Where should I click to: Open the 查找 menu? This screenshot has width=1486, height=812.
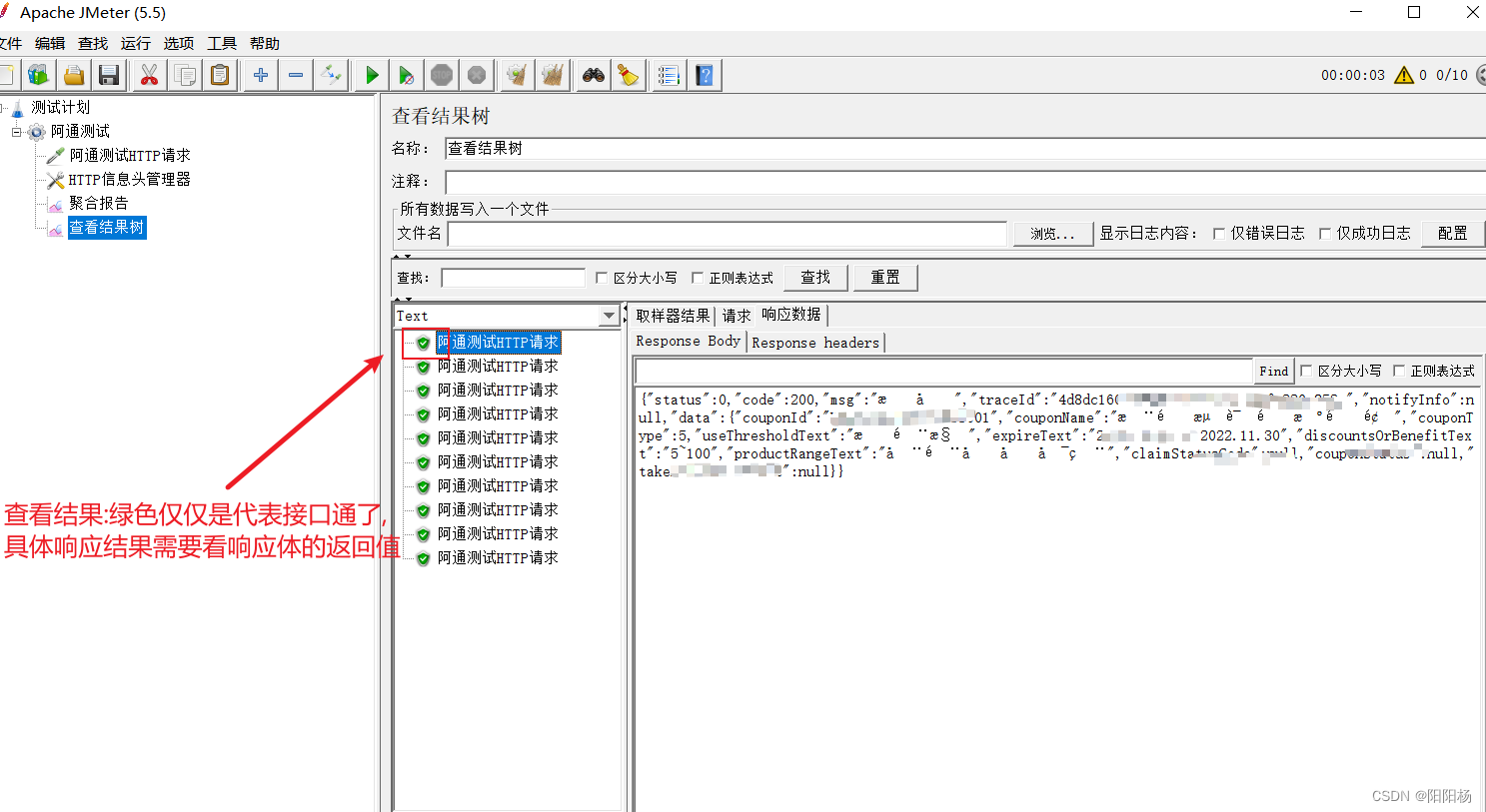(x=93, y=44)
